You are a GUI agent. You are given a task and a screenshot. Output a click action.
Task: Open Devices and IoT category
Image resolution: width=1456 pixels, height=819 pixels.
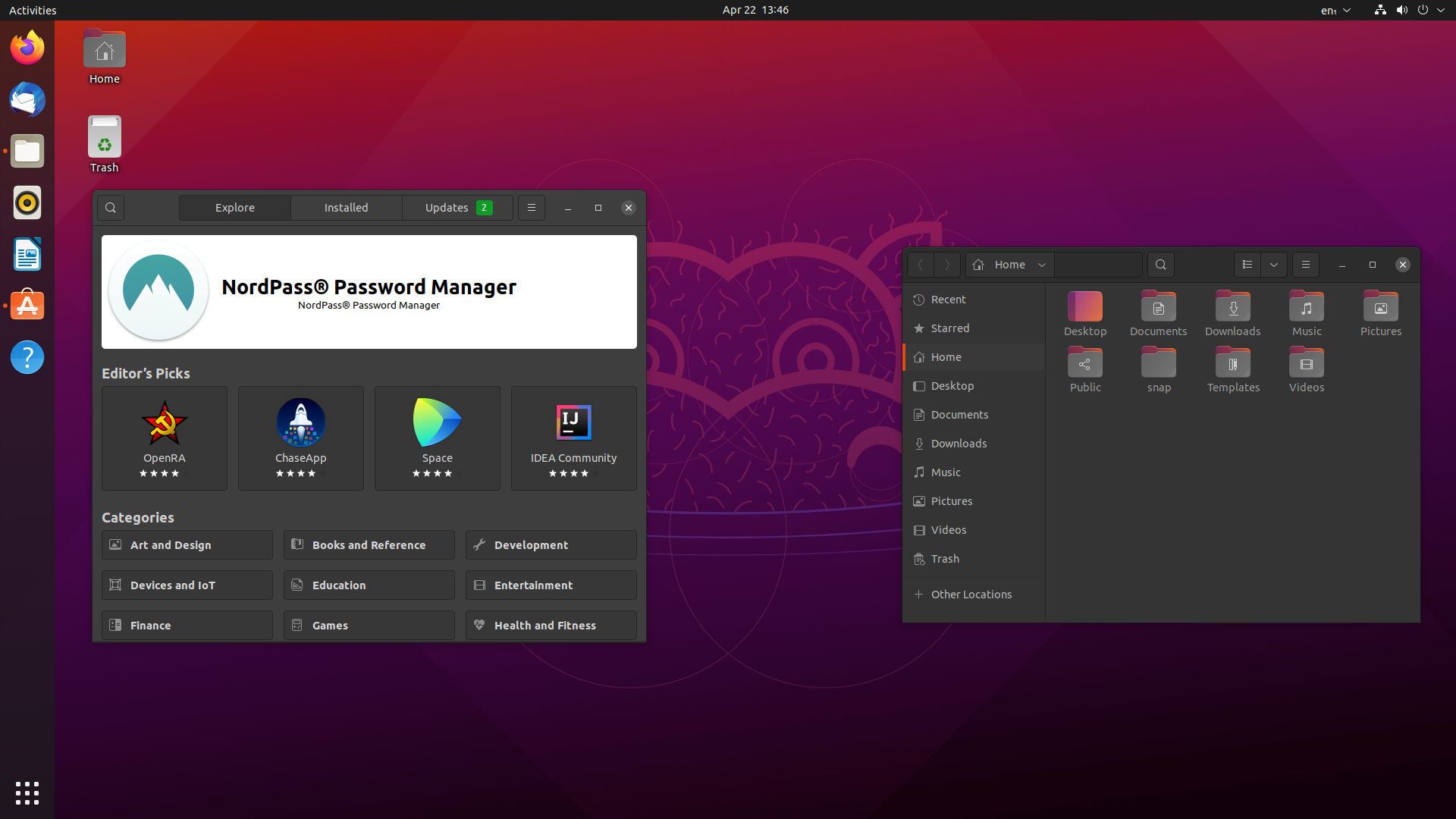187,585
